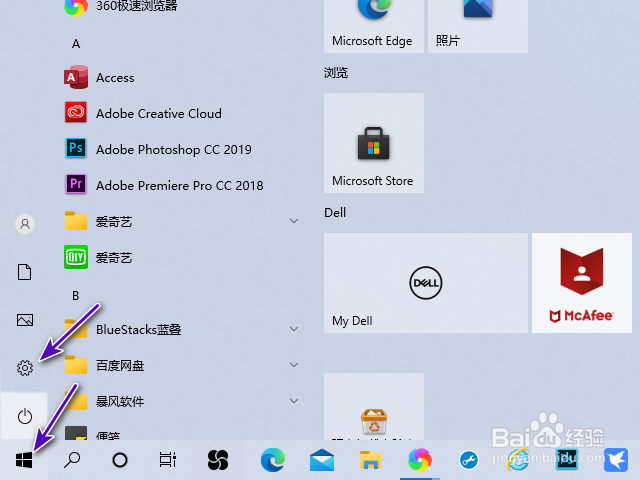Open Microsoft Edge from the taskbar
Screen dimensions: 640x480
tap(273, 460)
